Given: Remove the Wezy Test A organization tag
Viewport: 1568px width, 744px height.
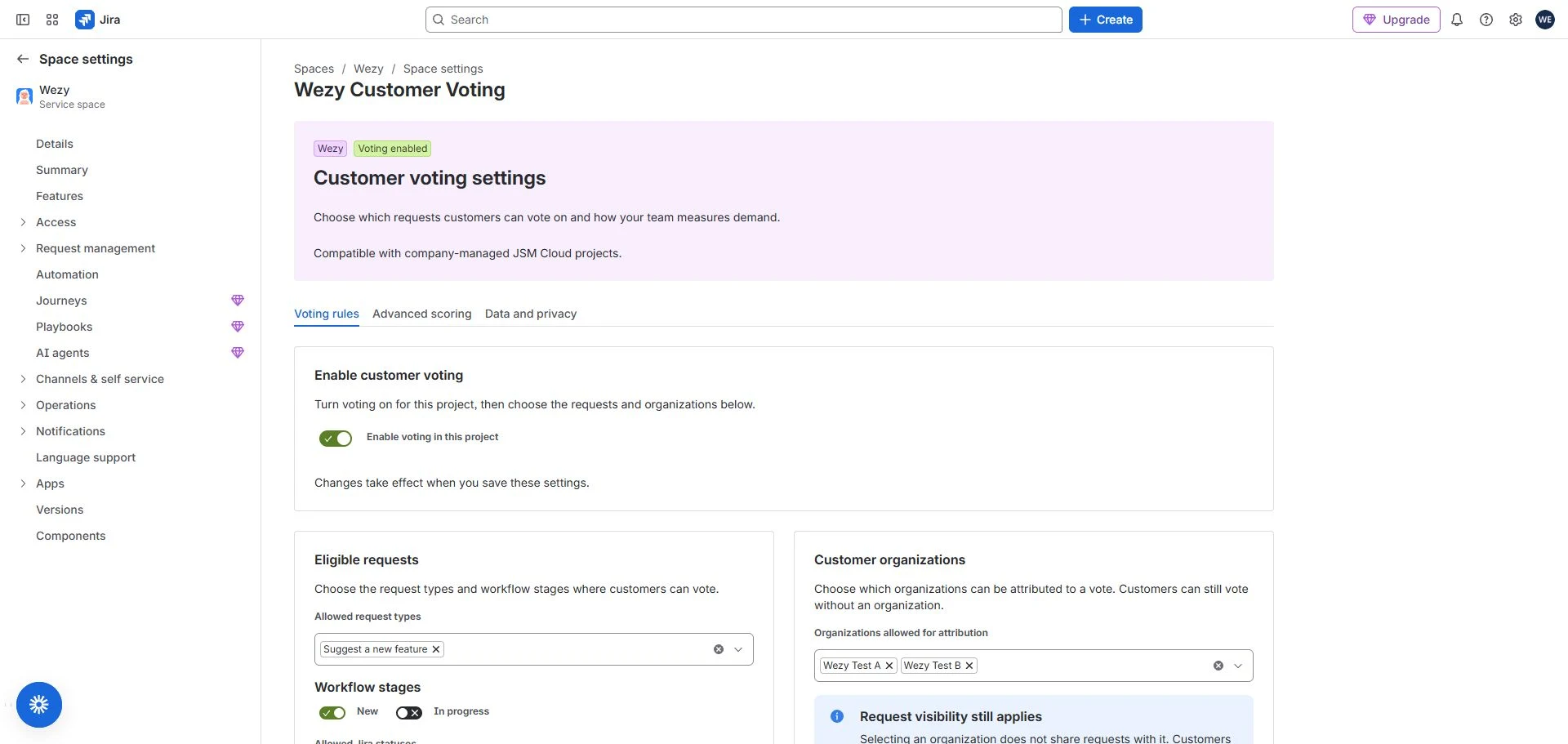Looking at the screenshot, I should (889, 666).
